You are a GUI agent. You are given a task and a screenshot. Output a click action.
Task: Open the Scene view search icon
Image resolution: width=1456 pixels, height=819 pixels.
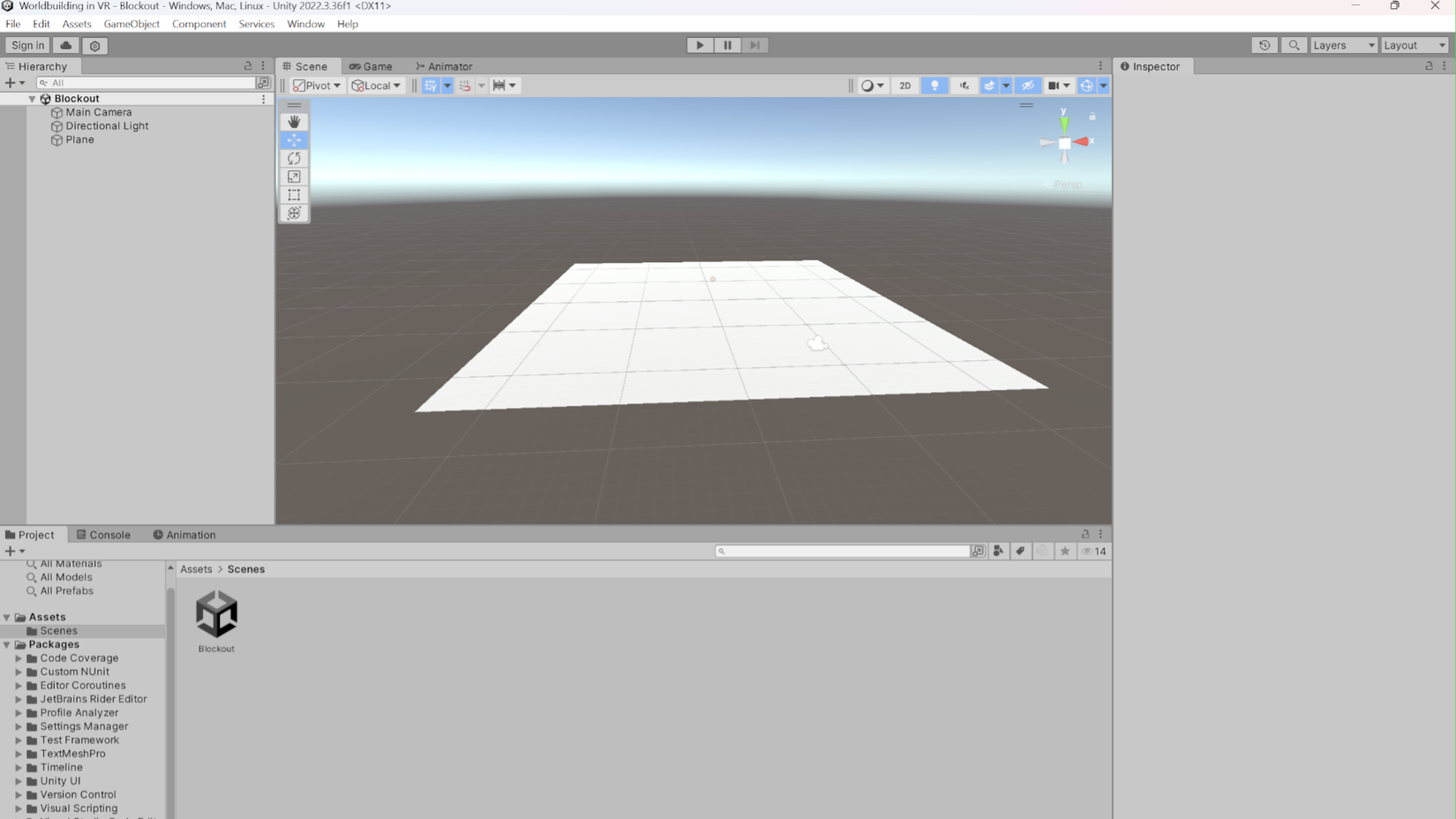tap(1294, 45)
